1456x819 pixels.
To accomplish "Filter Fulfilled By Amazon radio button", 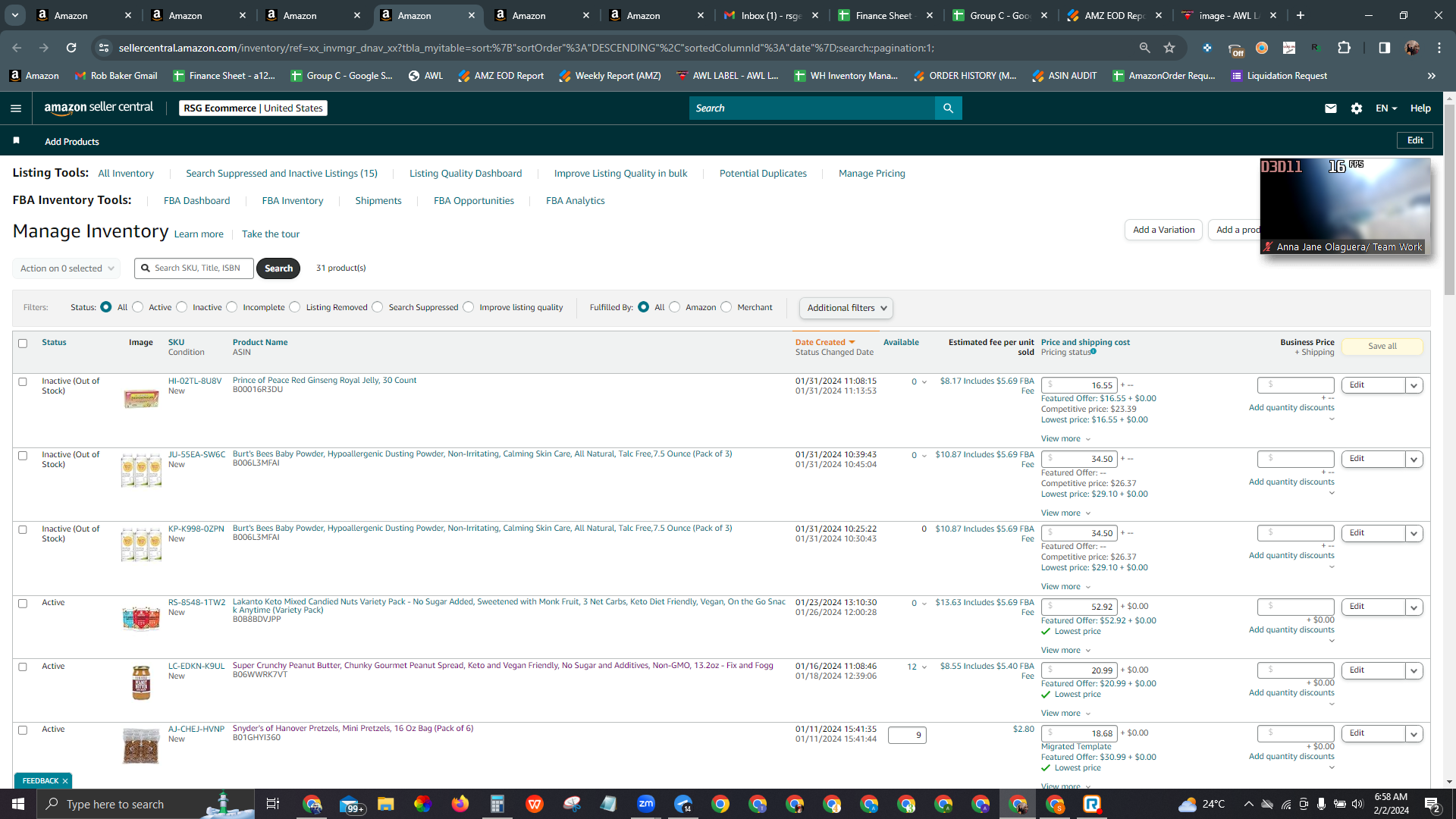I will click(x=675, y=307).
